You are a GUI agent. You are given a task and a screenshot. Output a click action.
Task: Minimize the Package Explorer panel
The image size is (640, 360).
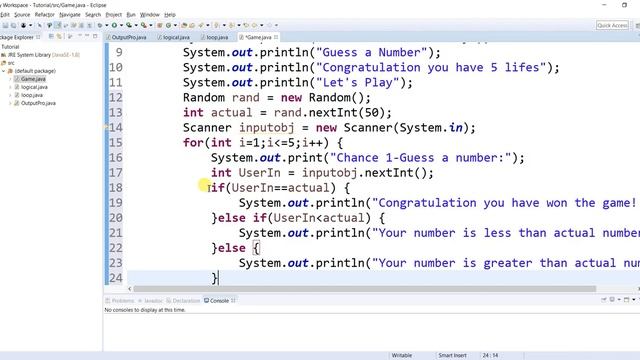pos(87,36)
